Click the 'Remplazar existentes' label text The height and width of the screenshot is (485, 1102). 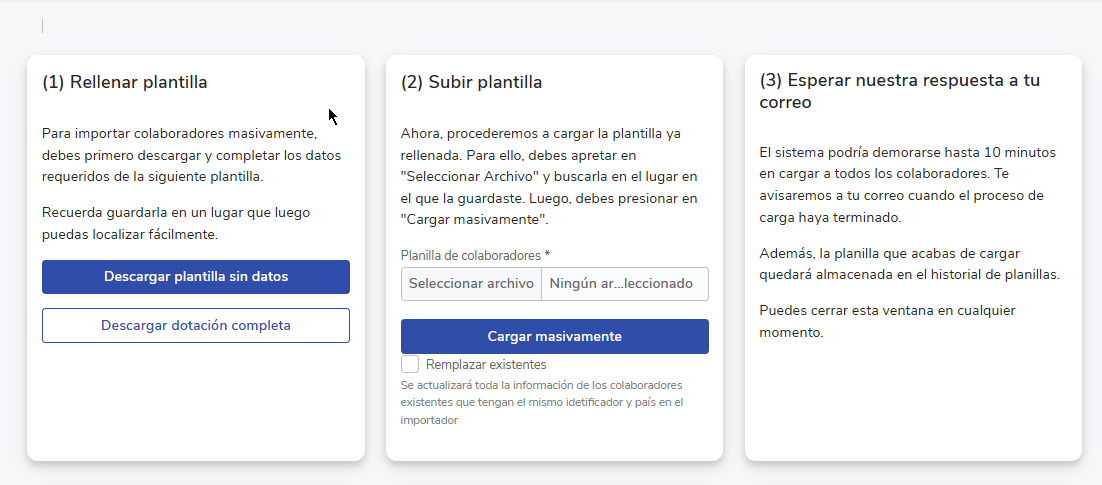pos(486,365)
